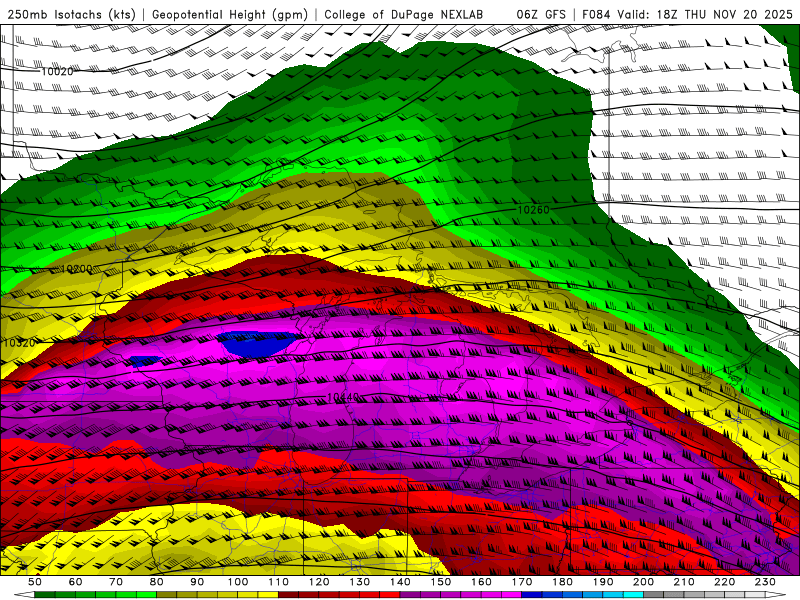Click the 70 value on the color scale

coord(116,582)
